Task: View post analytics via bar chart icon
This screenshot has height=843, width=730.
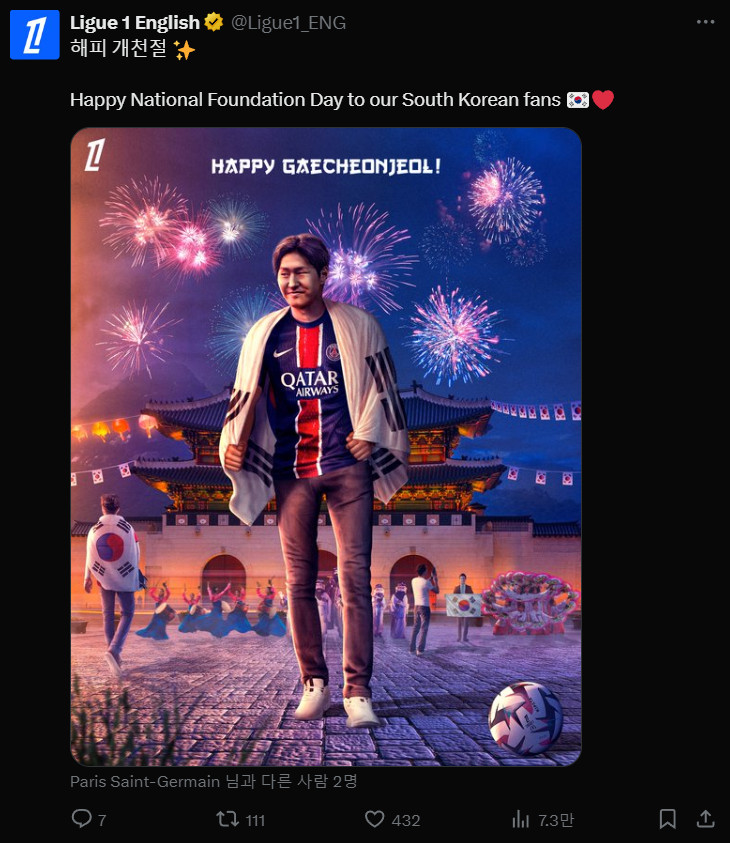Action: click(520, 819)
